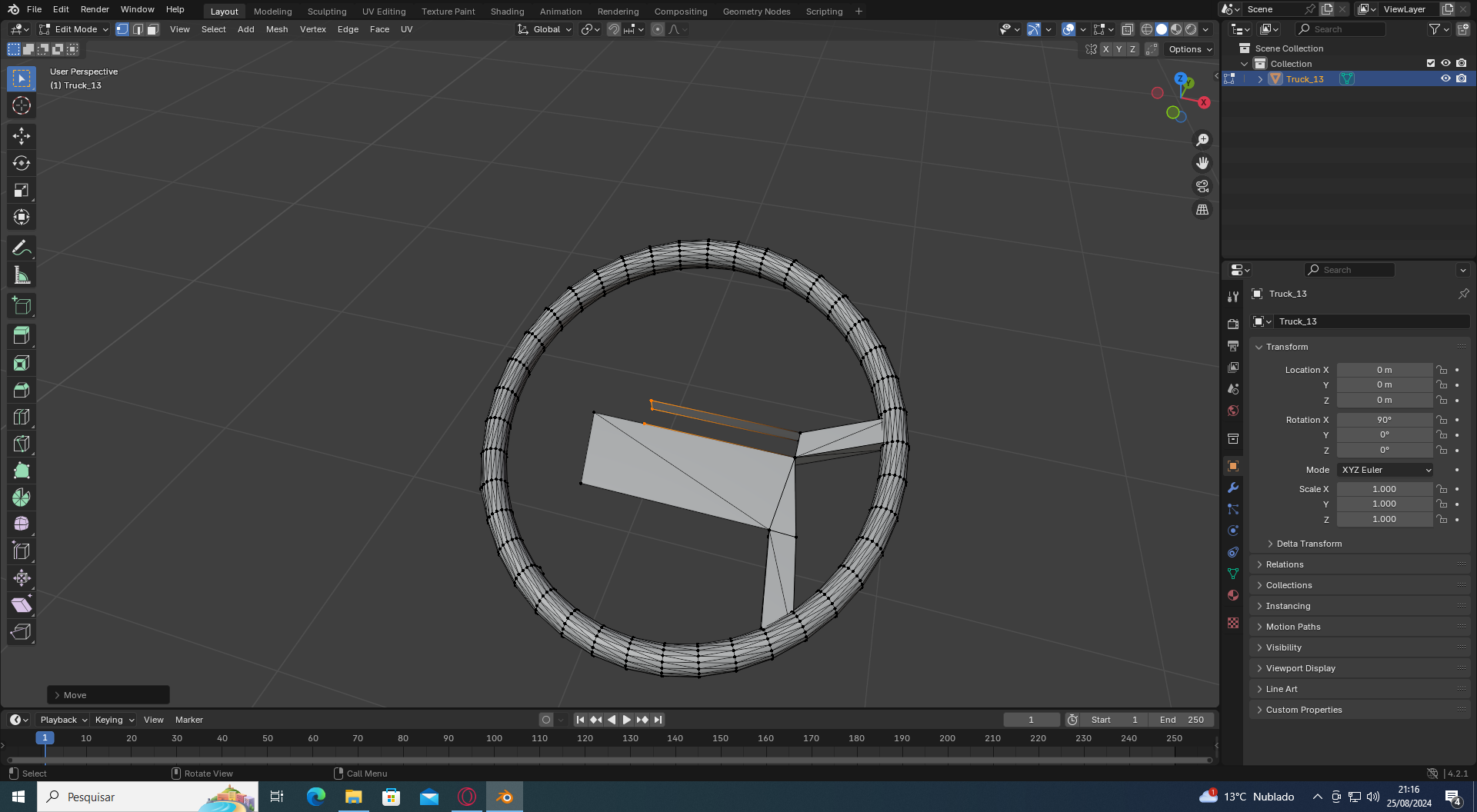Click the pan view hand icon

(1202, 163)
